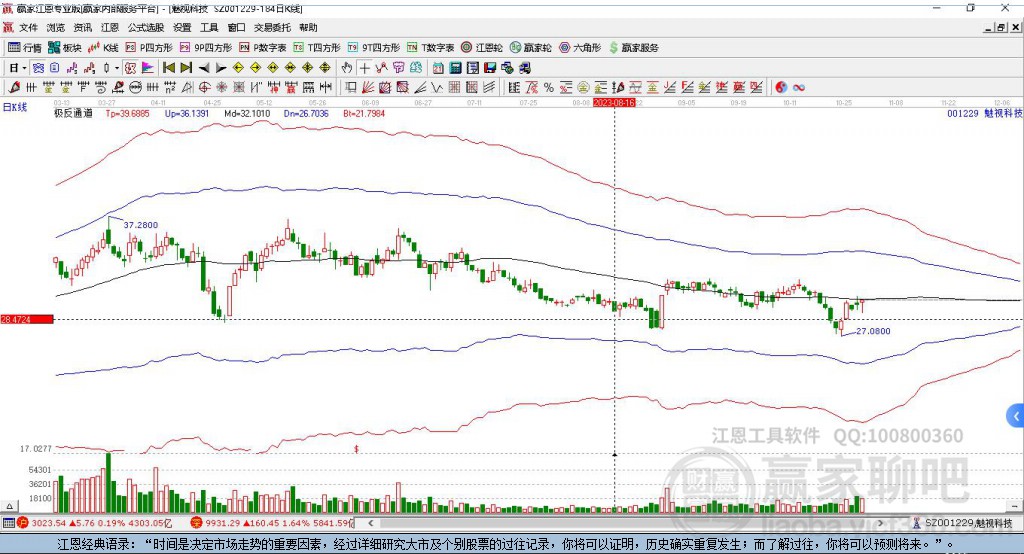Click the blue infinity icon
This screenshot has width=1024, height=554.
(x=799, y=88)
